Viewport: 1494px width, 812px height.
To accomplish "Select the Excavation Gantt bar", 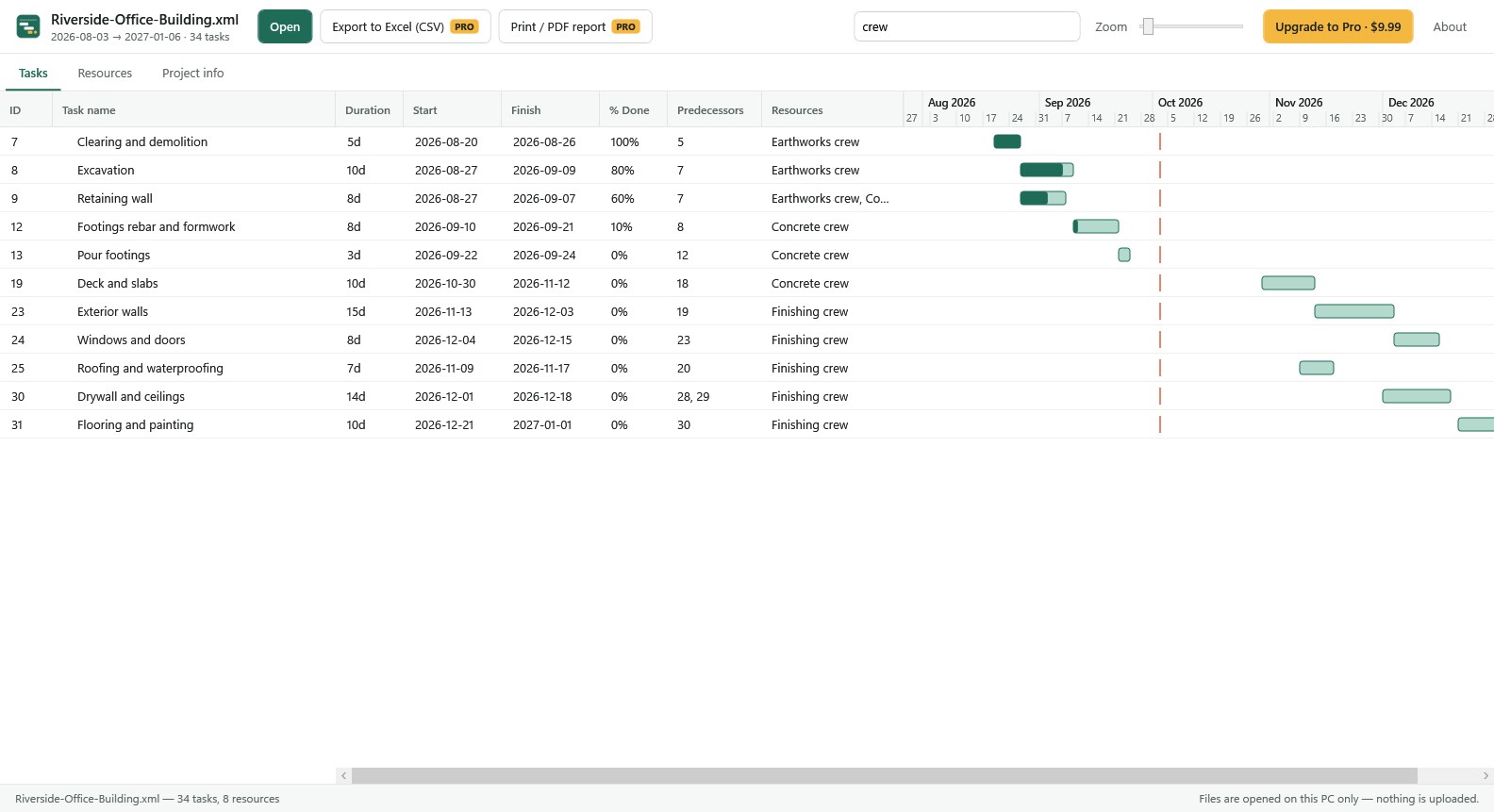I will 1047,170.
